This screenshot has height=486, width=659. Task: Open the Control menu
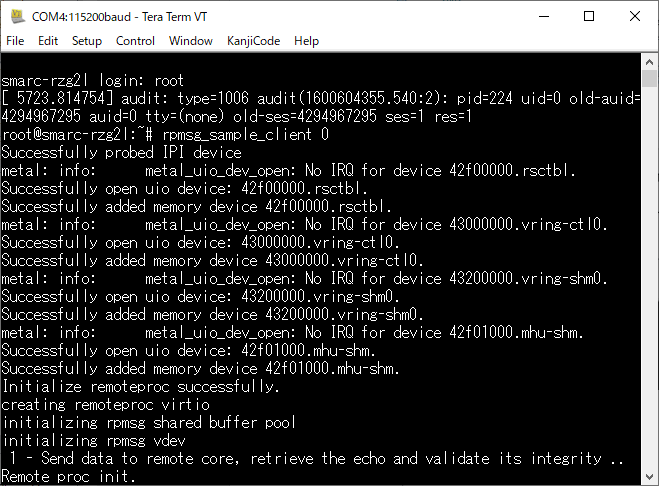[x=135, y=41]
